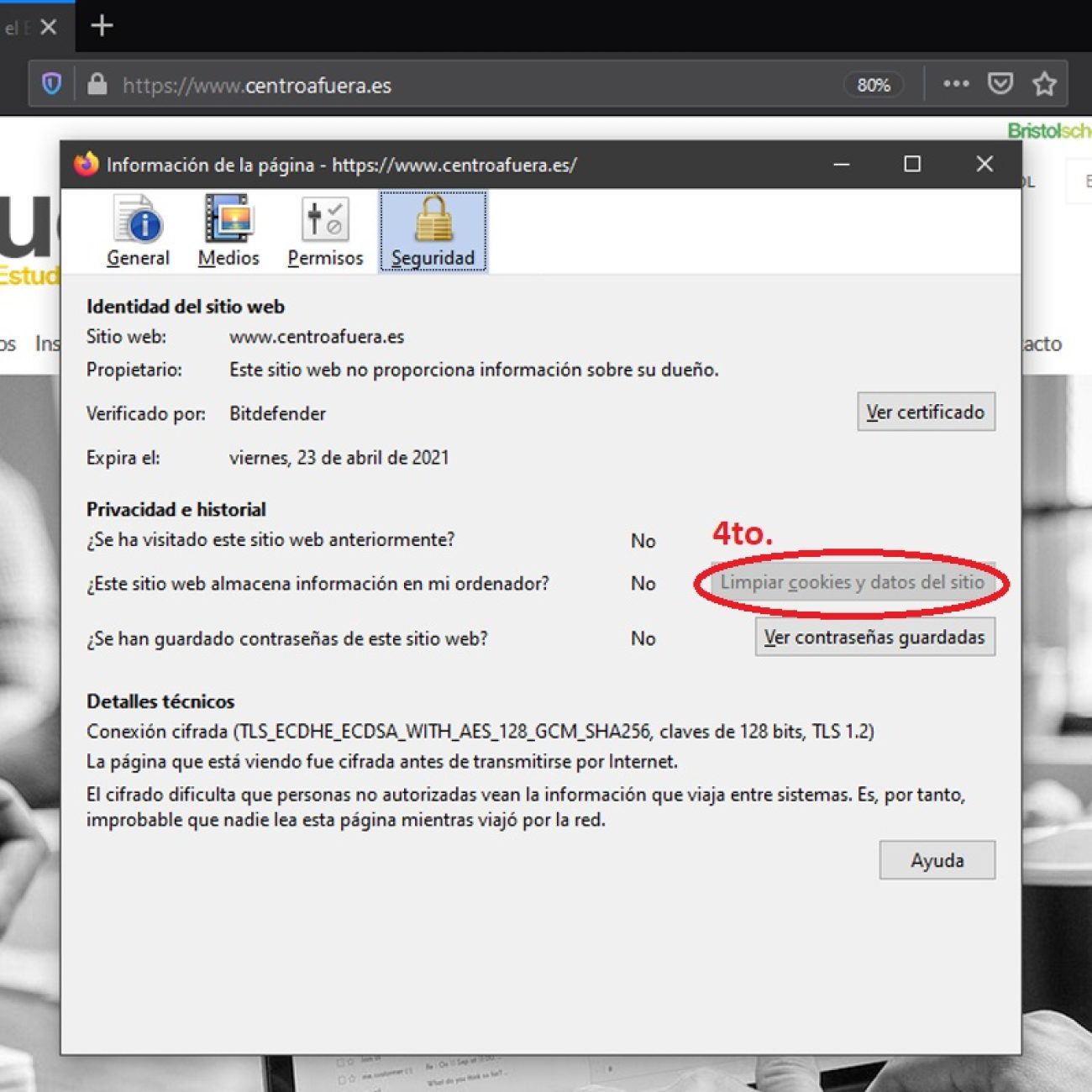Open Ver contraseñas guardadas
This screenshot has height=1092, width=1092.
[874, 637]
